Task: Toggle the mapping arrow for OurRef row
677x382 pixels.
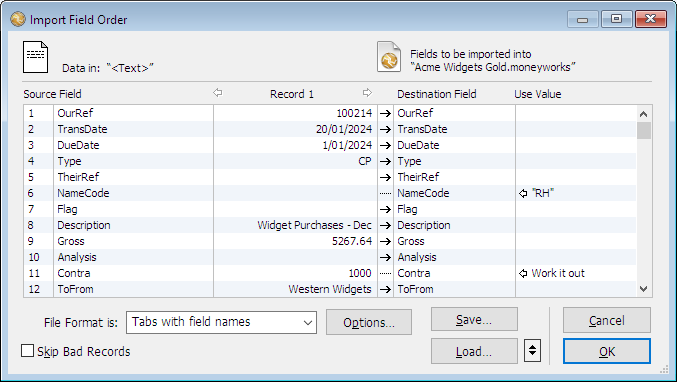Action: [x=385, y=114]
